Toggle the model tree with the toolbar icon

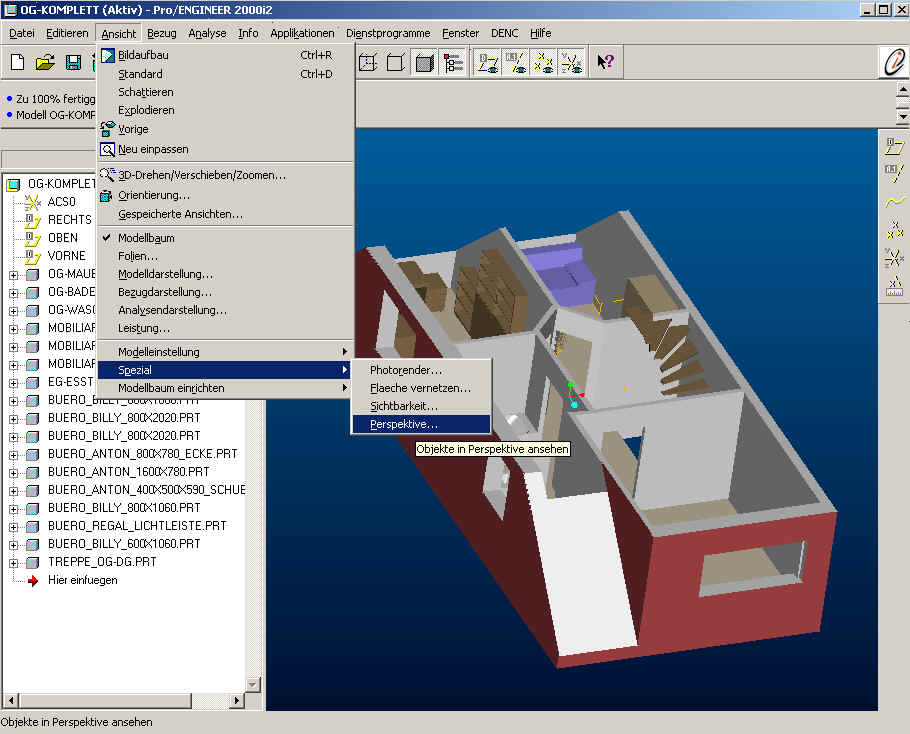point(453,62)
